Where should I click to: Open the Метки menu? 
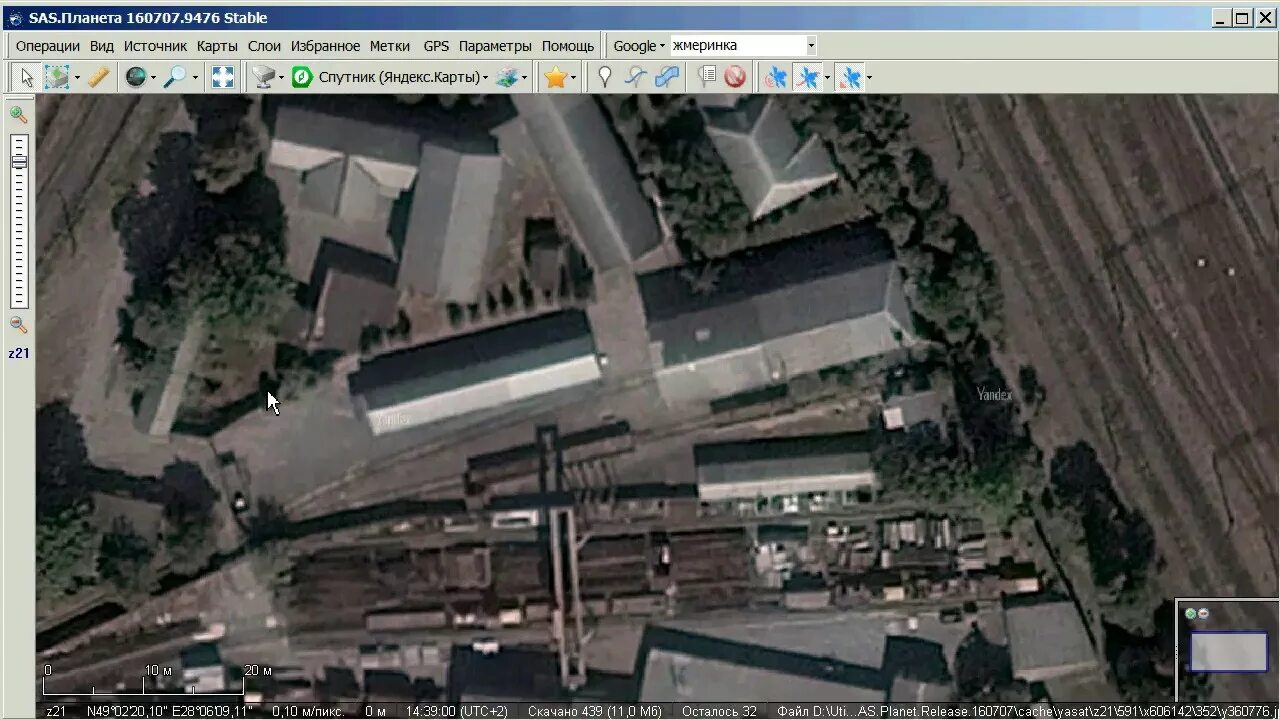point(390,46)
